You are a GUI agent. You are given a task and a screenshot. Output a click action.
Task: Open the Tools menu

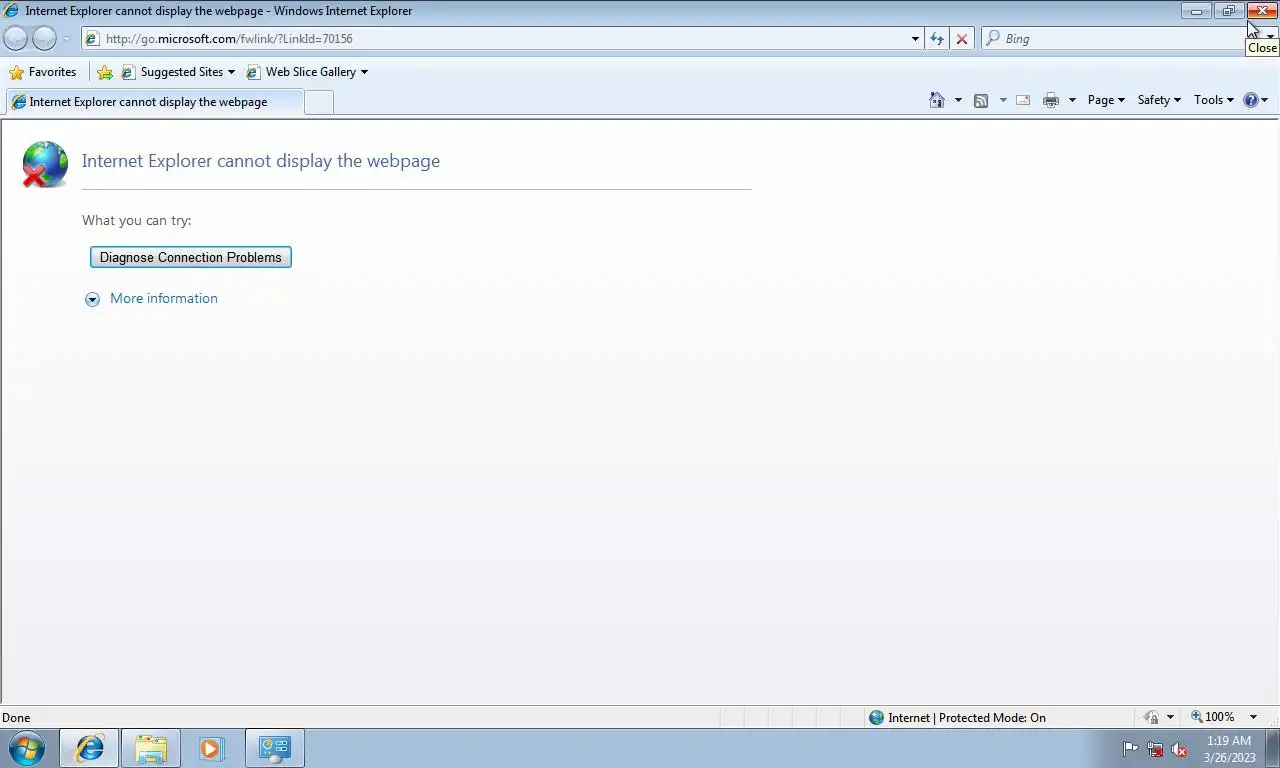(x=1214, y=100)
